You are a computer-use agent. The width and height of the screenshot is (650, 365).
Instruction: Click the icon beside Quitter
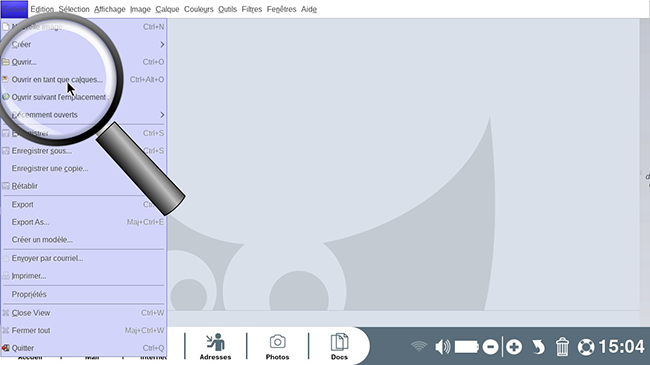pos(6,348)
